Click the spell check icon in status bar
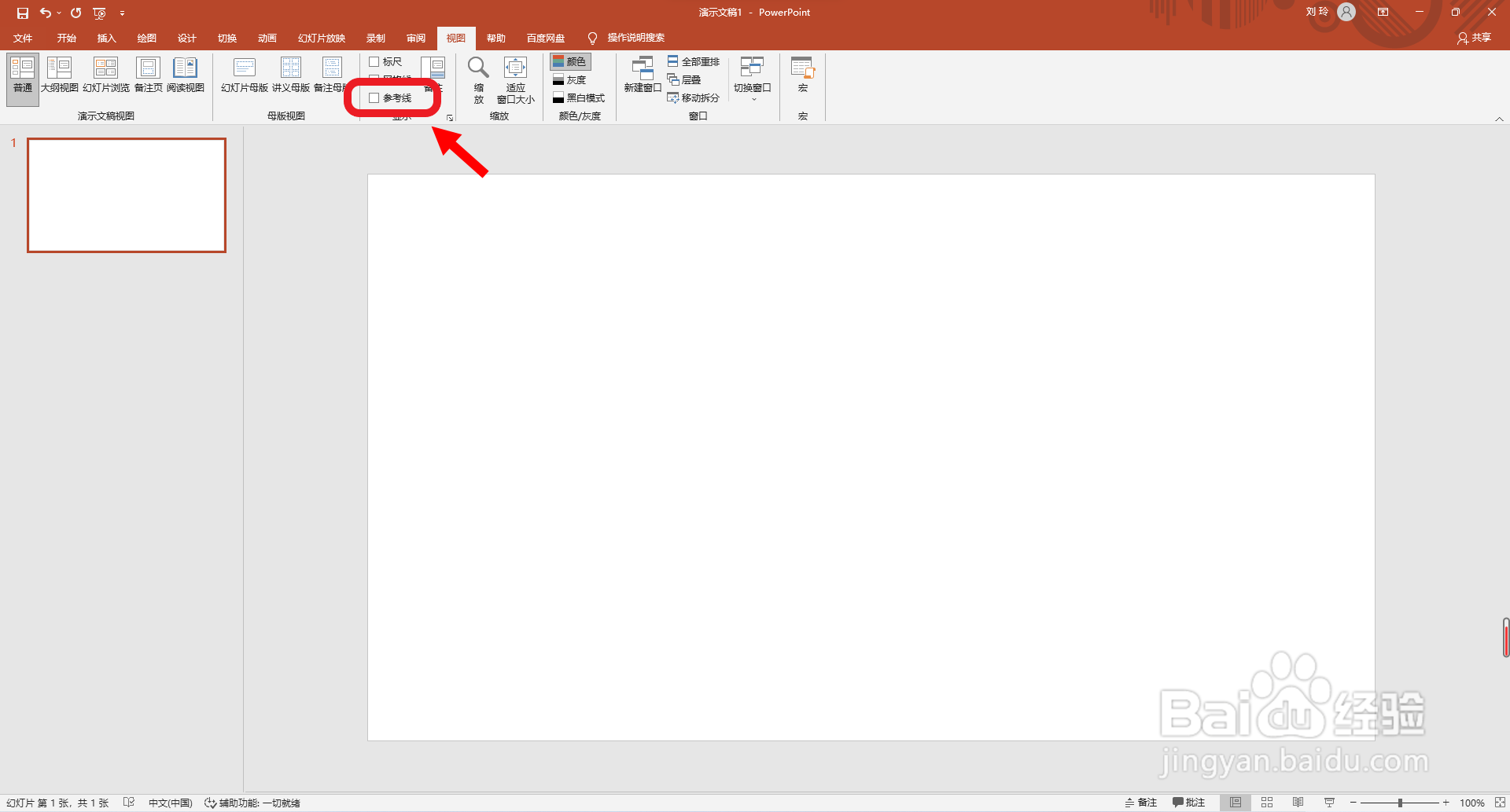1510x812 pixels. pos(129,803)
